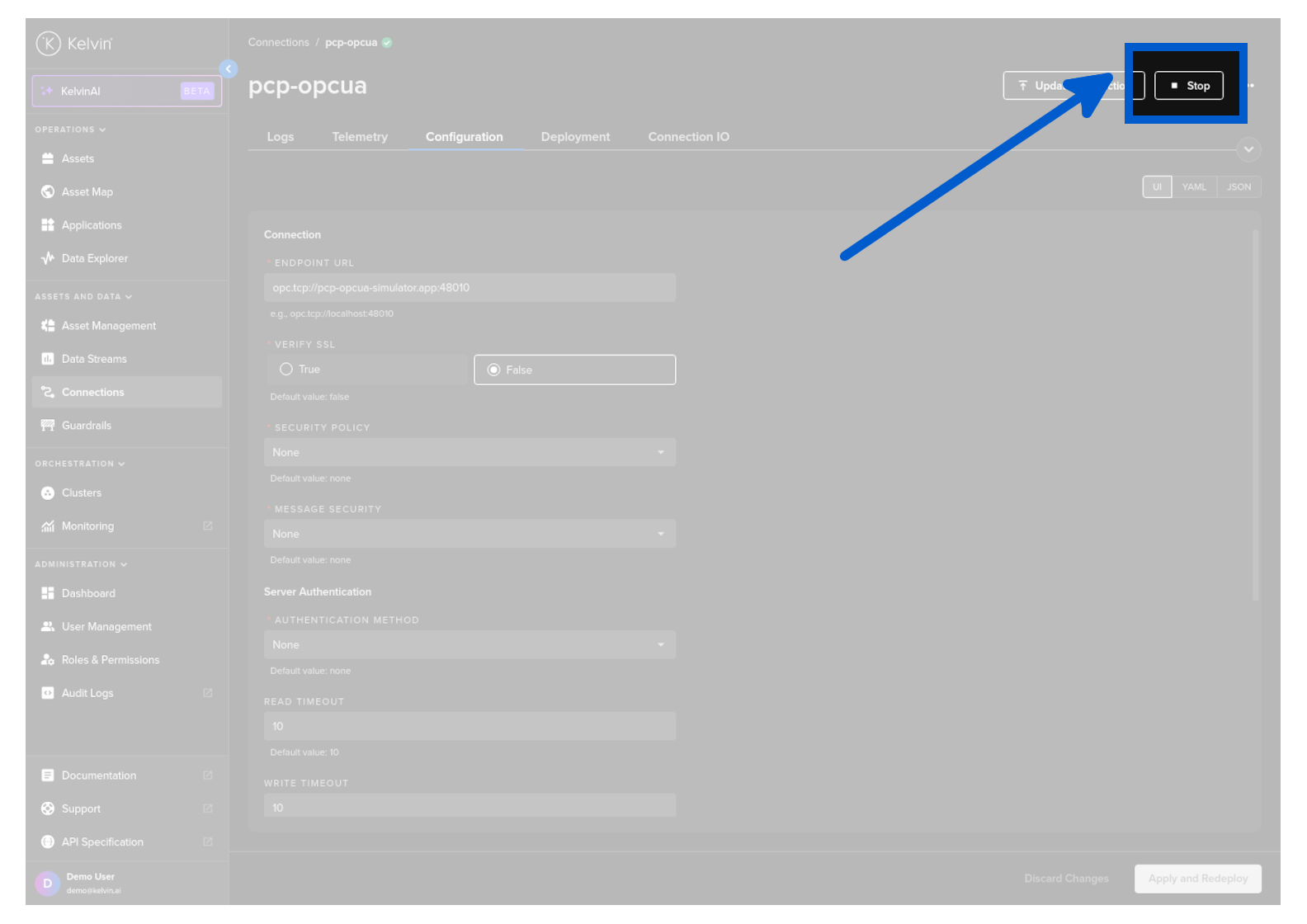This screenshot has height=924, width=1307.
Task: Open the Security Policy dropdown
Action: click(469, 453)
